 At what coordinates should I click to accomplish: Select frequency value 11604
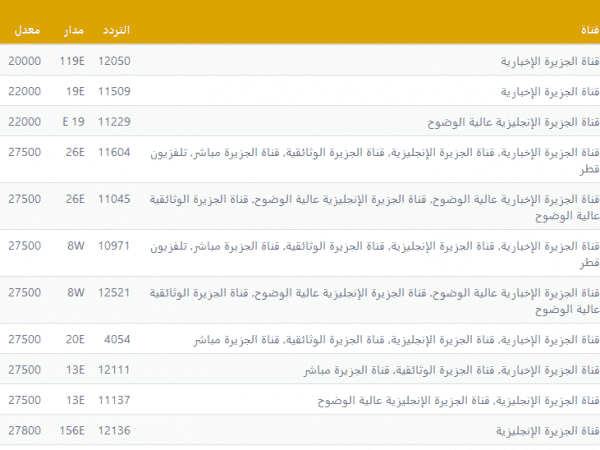coord(114,152)
